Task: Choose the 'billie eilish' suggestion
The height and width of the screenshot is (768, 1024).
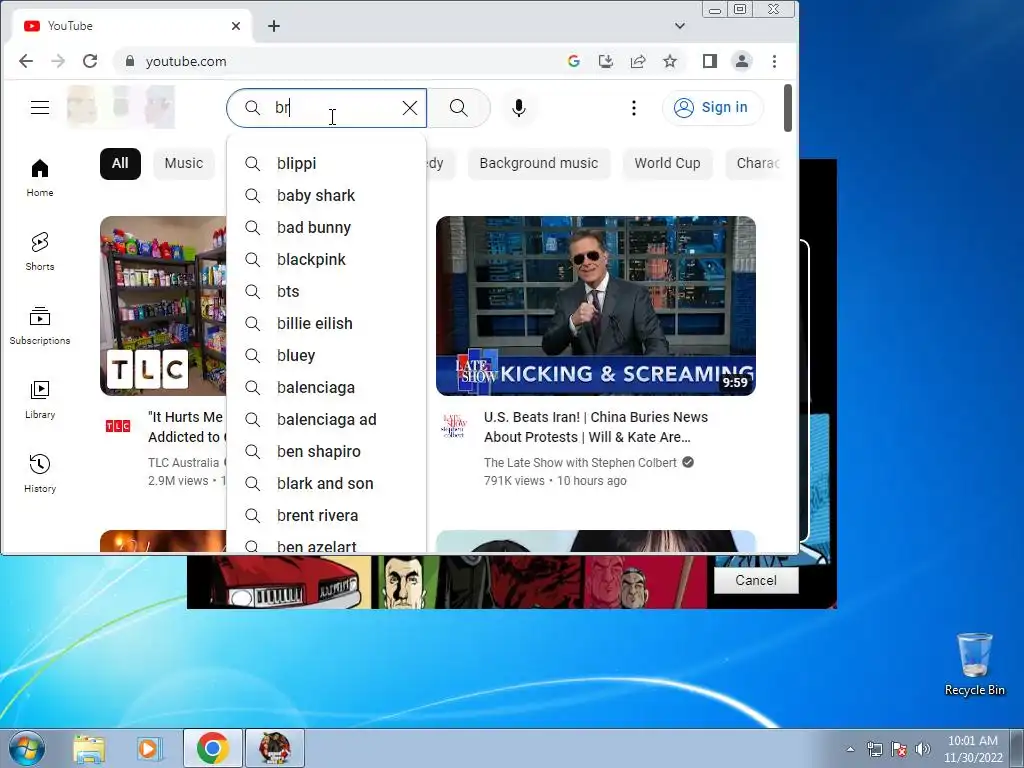Action: (x=327, y=323)
